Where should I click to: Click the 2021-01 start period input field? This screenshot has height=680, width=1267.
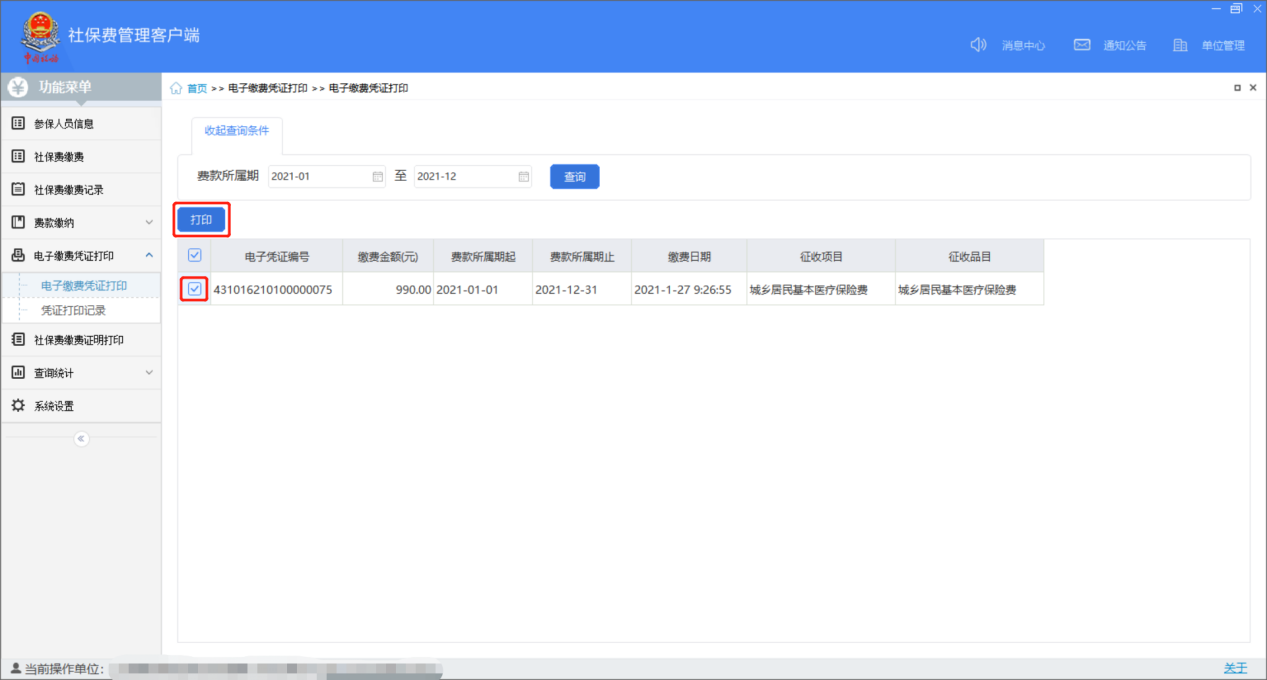(x=318, y=176)
